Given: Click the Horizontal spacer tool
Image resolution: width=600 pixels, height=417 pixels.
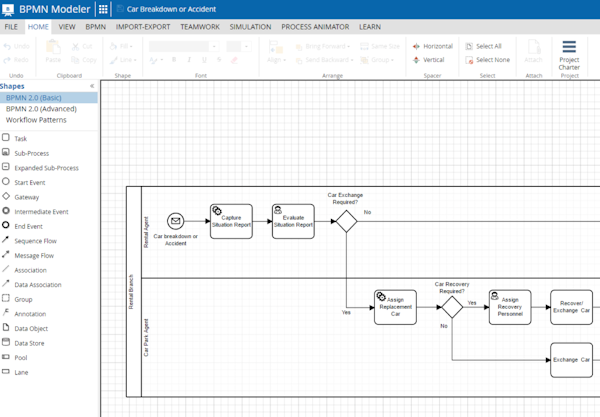Looking at the screenshot, I should [x=433, y=46].
